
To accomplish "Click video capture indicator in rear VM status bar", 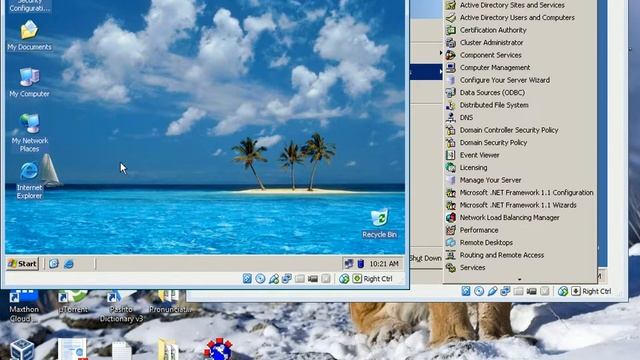I will pyautogui.click(x=531, y=291).
